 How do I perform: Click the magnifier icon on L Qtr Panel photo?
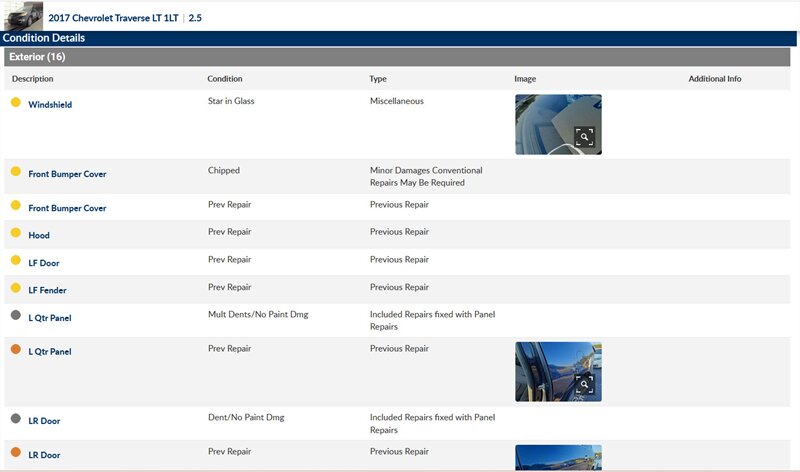(584, 384)
